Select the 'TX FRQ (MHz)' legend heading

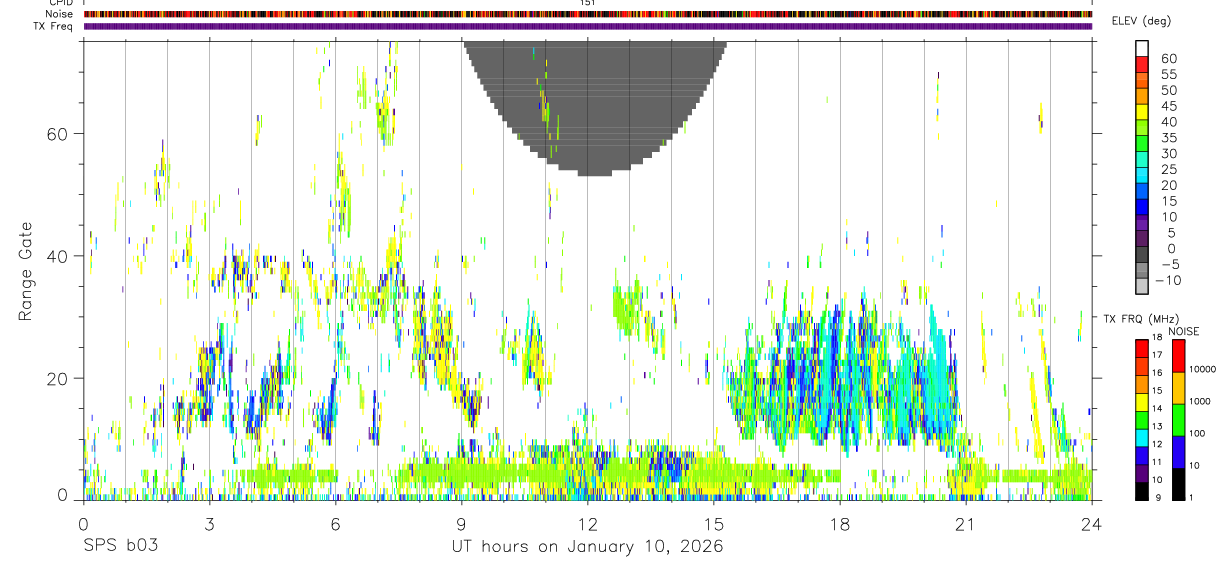1141,318
